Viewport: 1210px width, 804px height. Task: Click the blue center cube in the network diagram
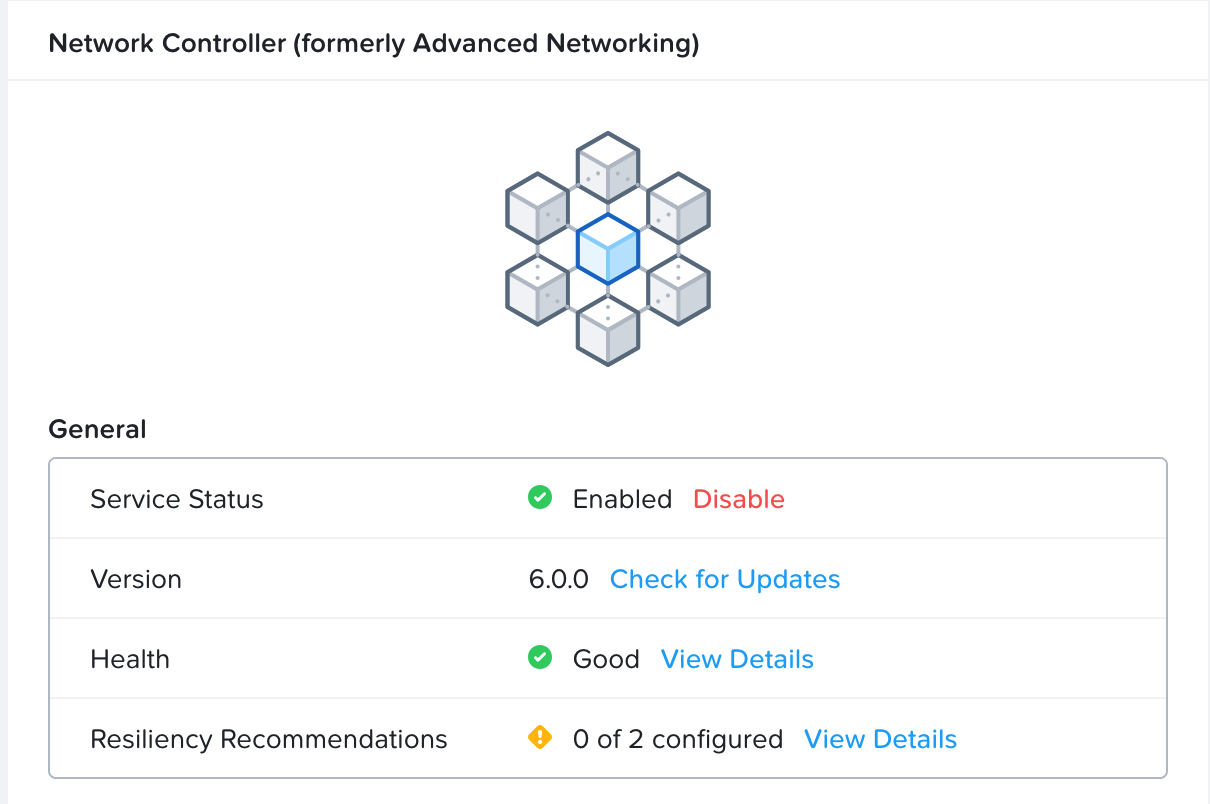tap(607, 247)
